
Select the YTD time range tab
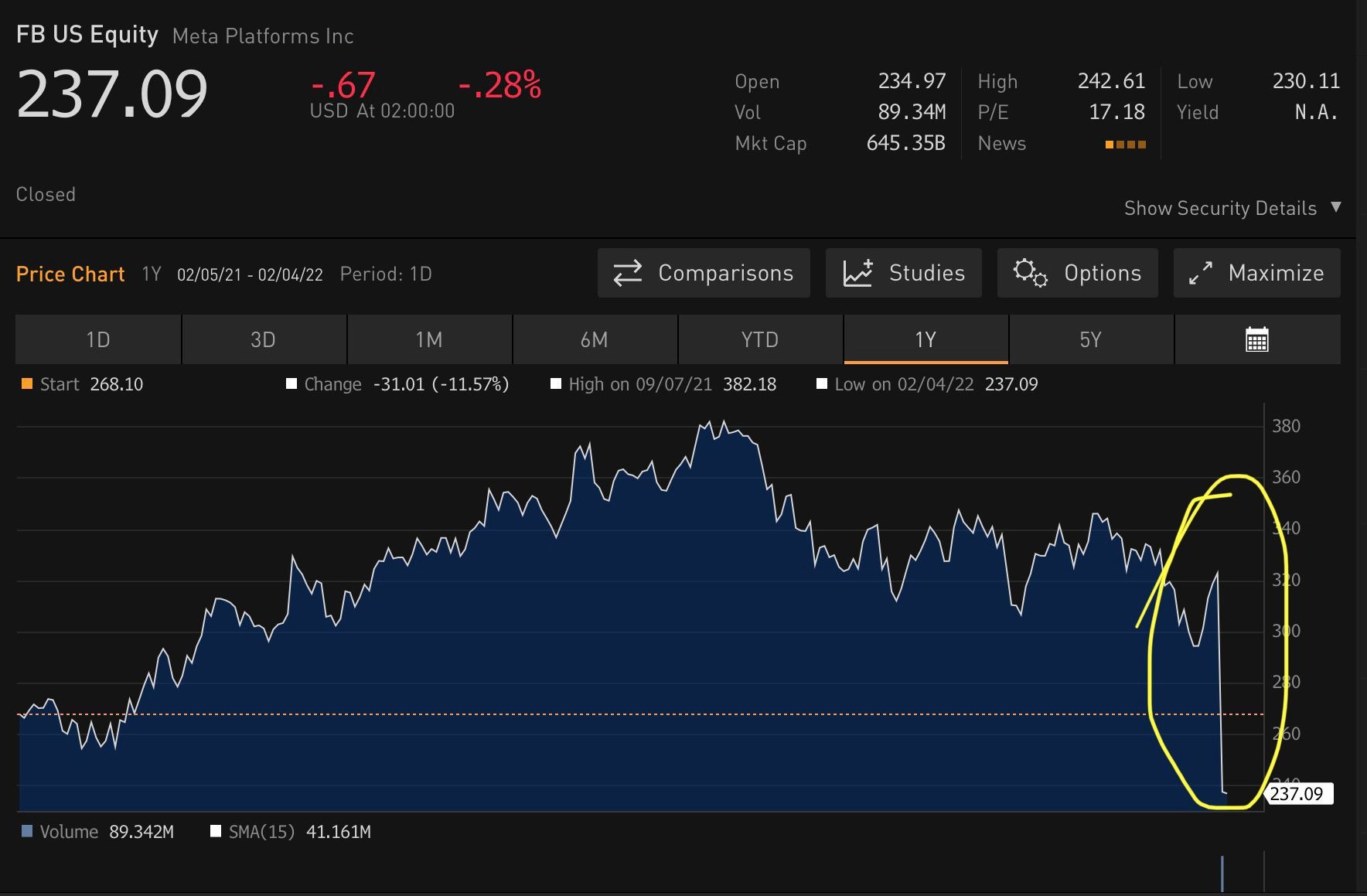[760, 339]
